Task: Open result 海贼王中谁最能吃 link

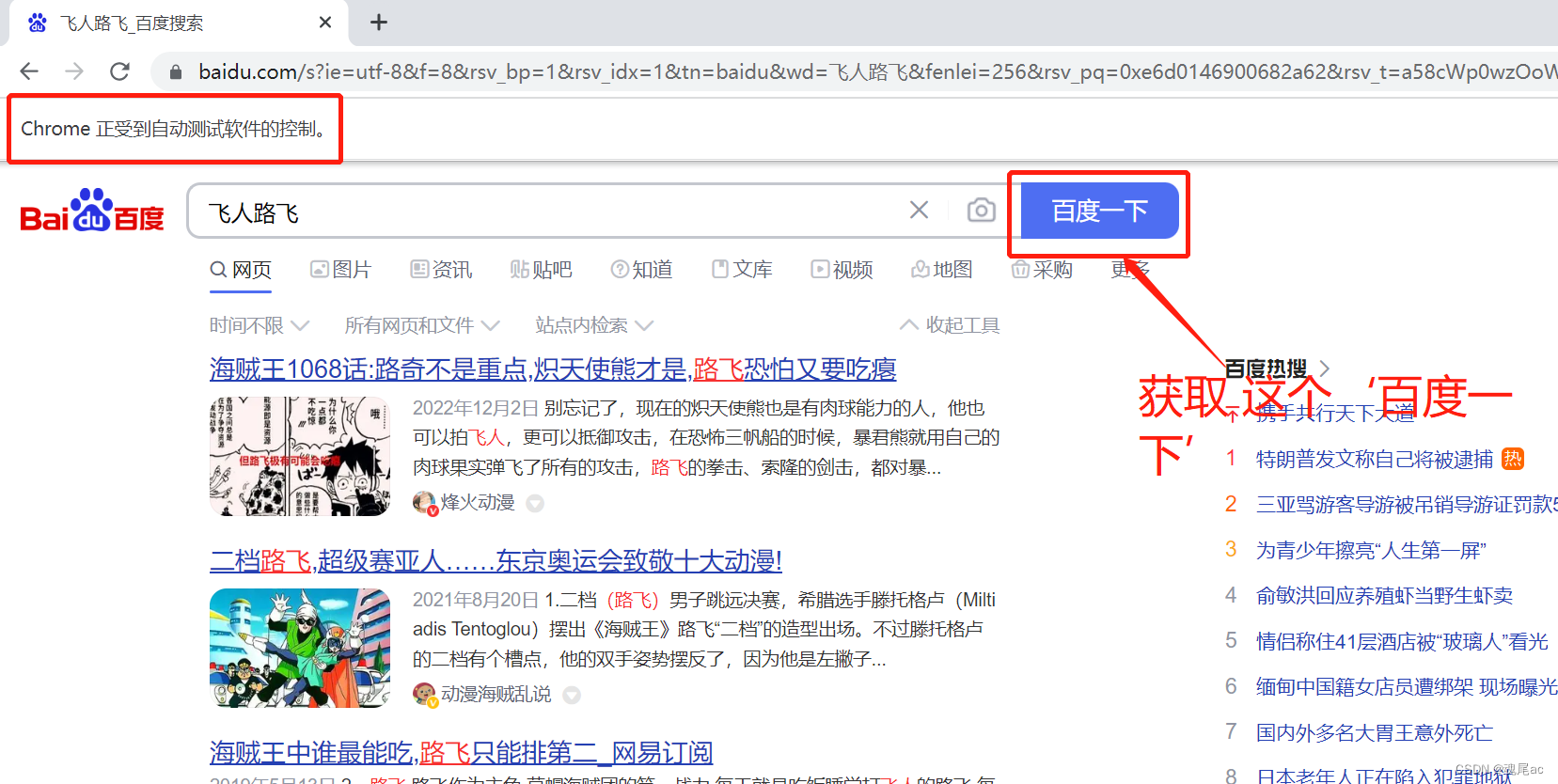Action: pyautogui.click(x=461, y=753)
